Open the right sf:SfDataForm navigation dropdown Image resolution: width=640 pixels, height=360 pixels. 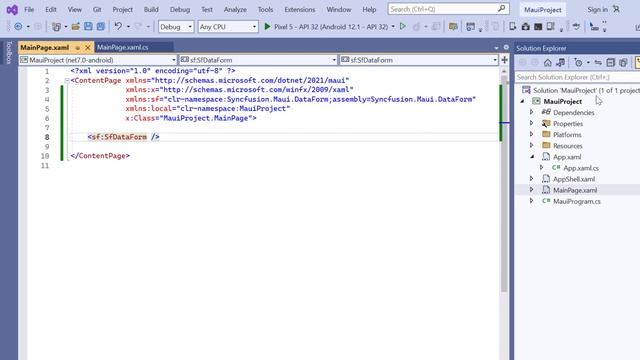point(419,60)
